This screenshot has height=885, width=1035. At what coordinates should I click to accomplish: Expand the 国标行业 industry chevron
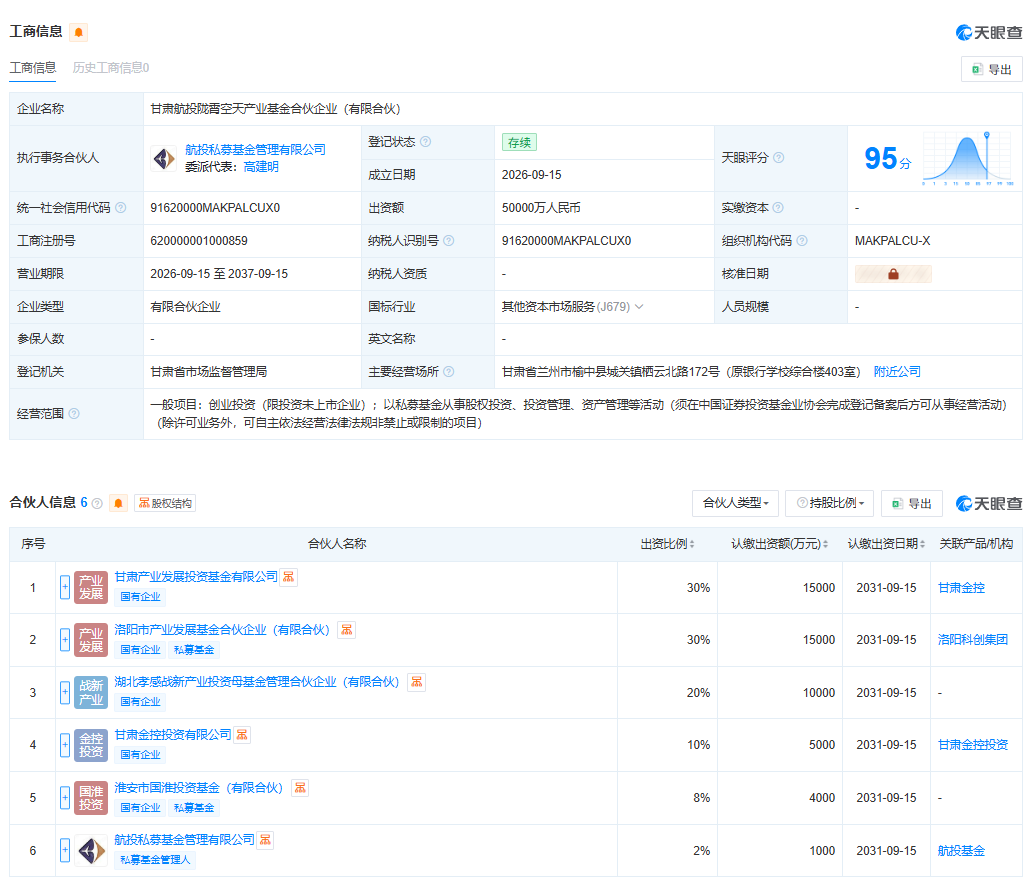(x=639, y=307)
